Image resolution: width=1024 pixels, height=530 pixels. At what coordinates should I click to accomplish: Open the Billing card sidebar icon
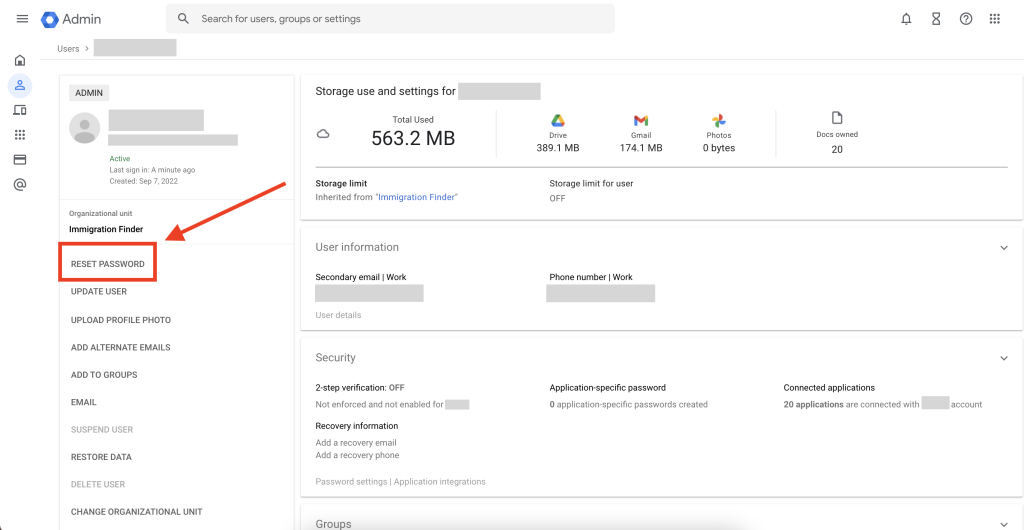click(20, 160)
